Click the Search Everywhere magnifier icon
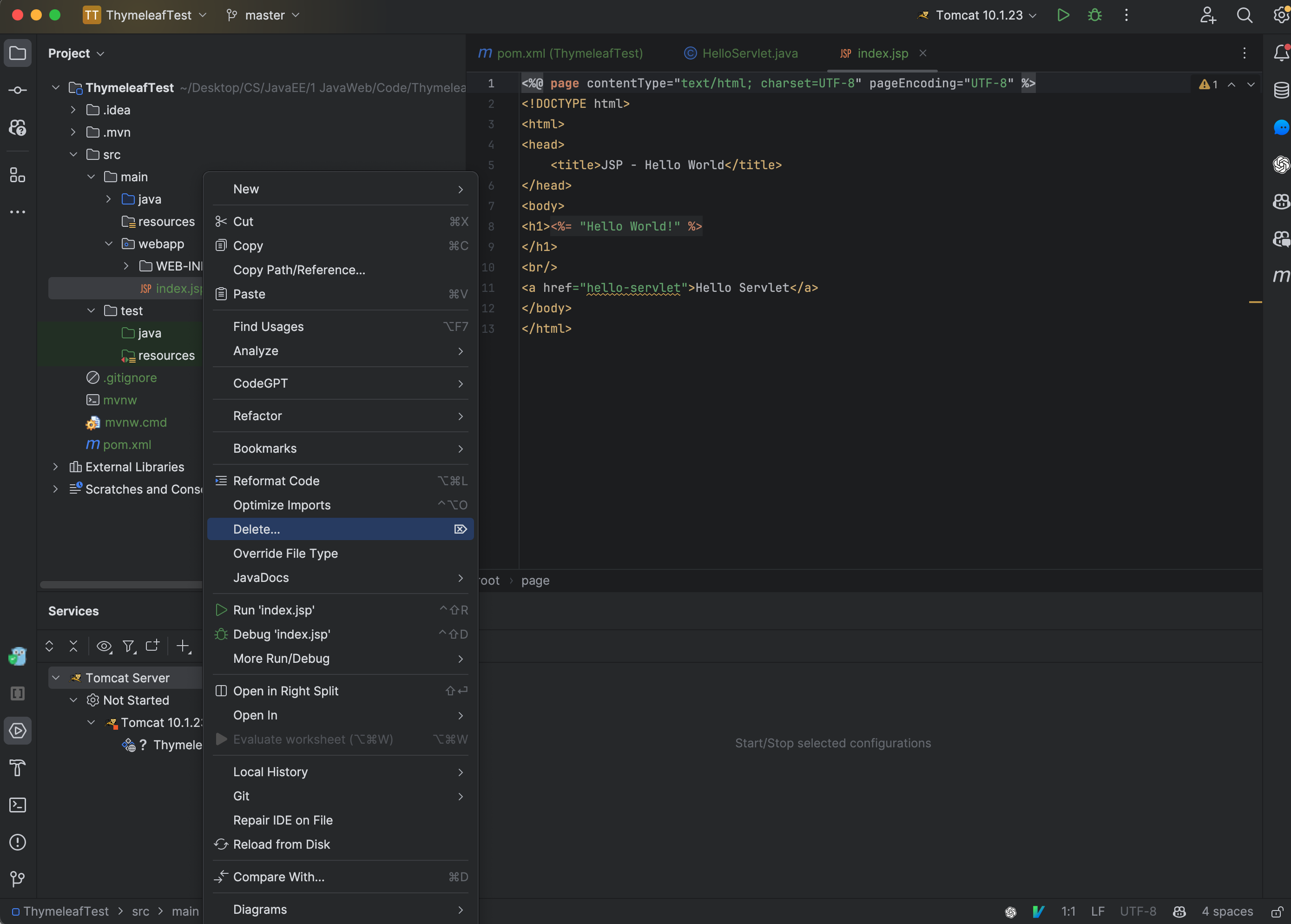This screenshot has height=924, width=1291. pyautogui.click(x=1245, y=15)
